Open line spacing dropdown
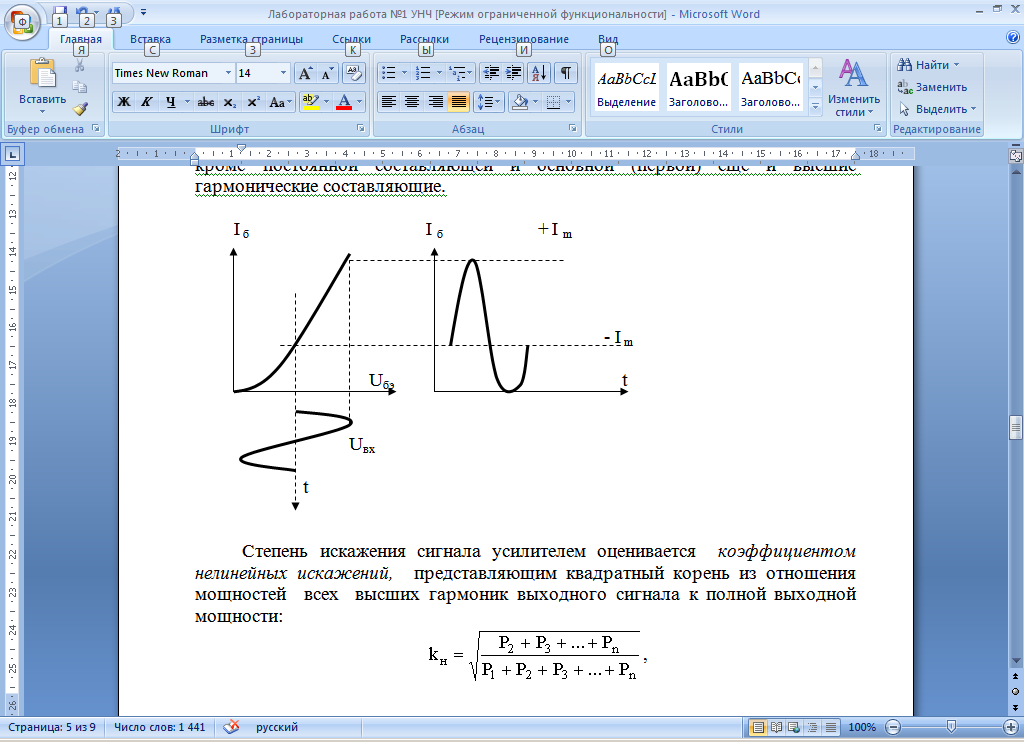This screenshot has height=742, width=1024. click(x=488, y=102)
